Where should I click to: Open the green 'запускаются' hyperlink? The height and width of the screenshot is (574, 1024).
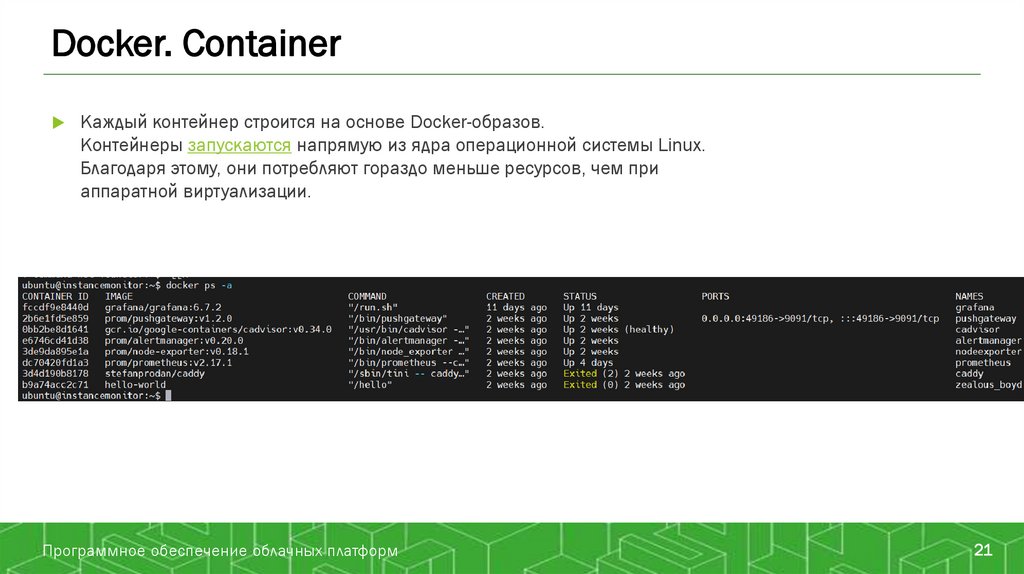tap(239, 145)
